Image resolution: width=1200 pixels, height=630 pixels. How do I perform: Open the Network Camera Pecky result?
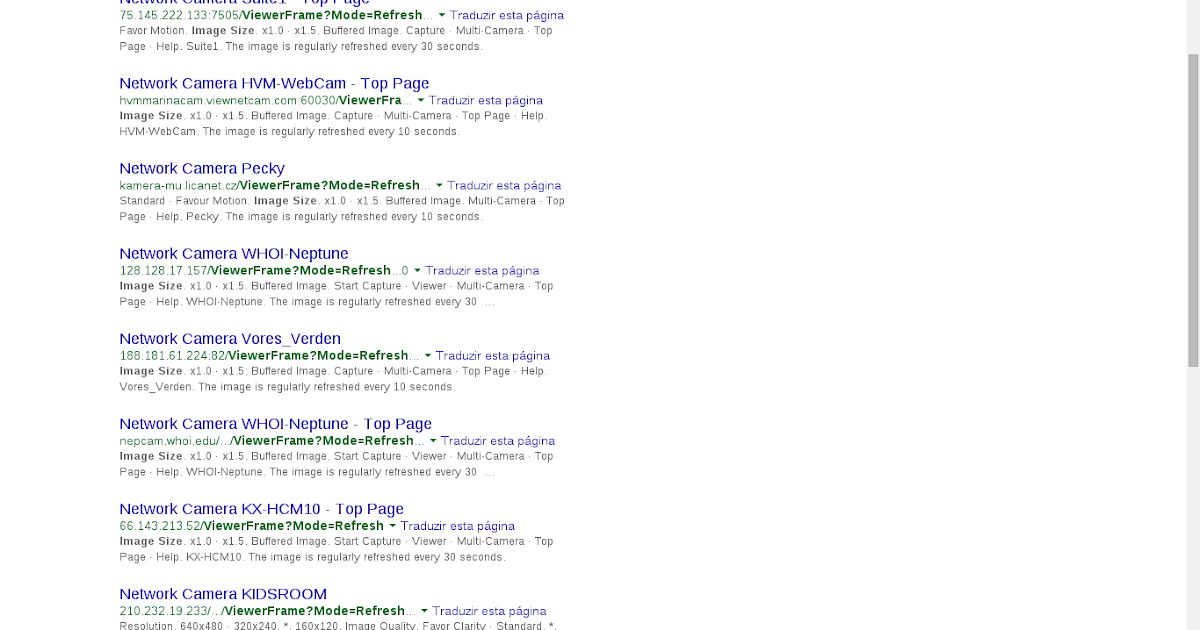click(202, 169)
